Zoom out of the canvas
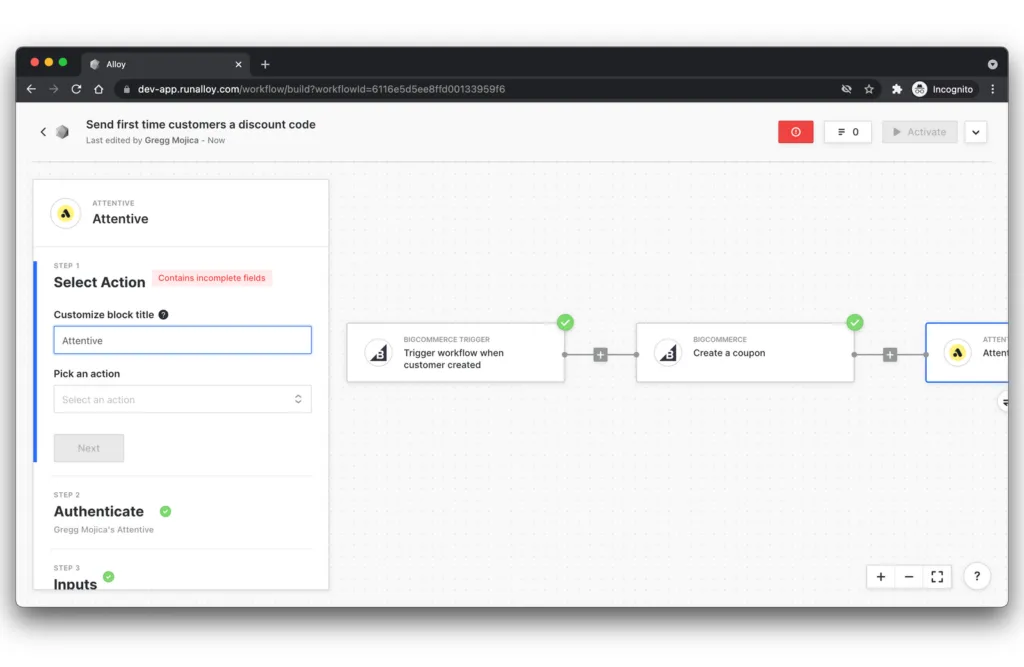1024x667 pixels. 908,576
